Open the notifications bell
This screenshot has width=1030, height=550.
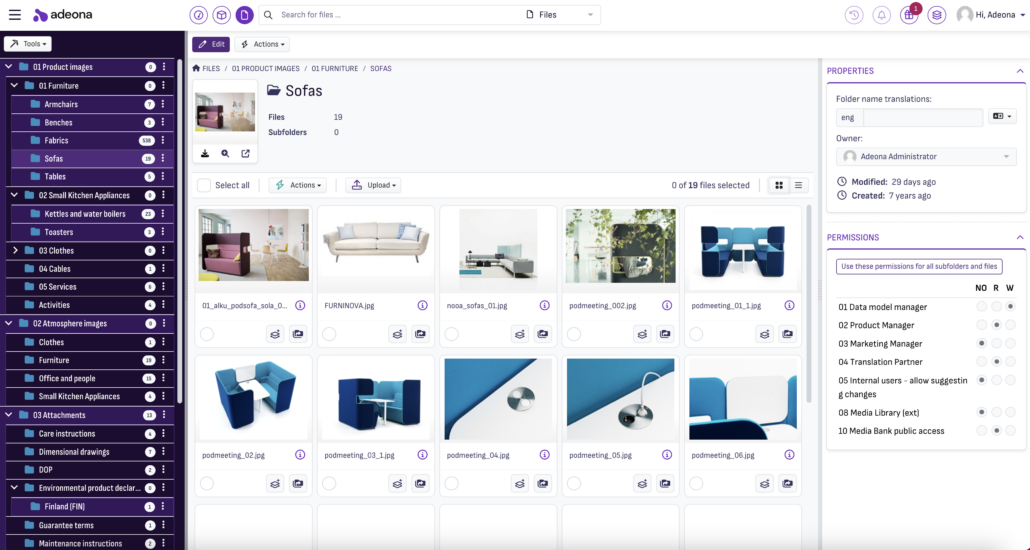click(x=882, y=14)
